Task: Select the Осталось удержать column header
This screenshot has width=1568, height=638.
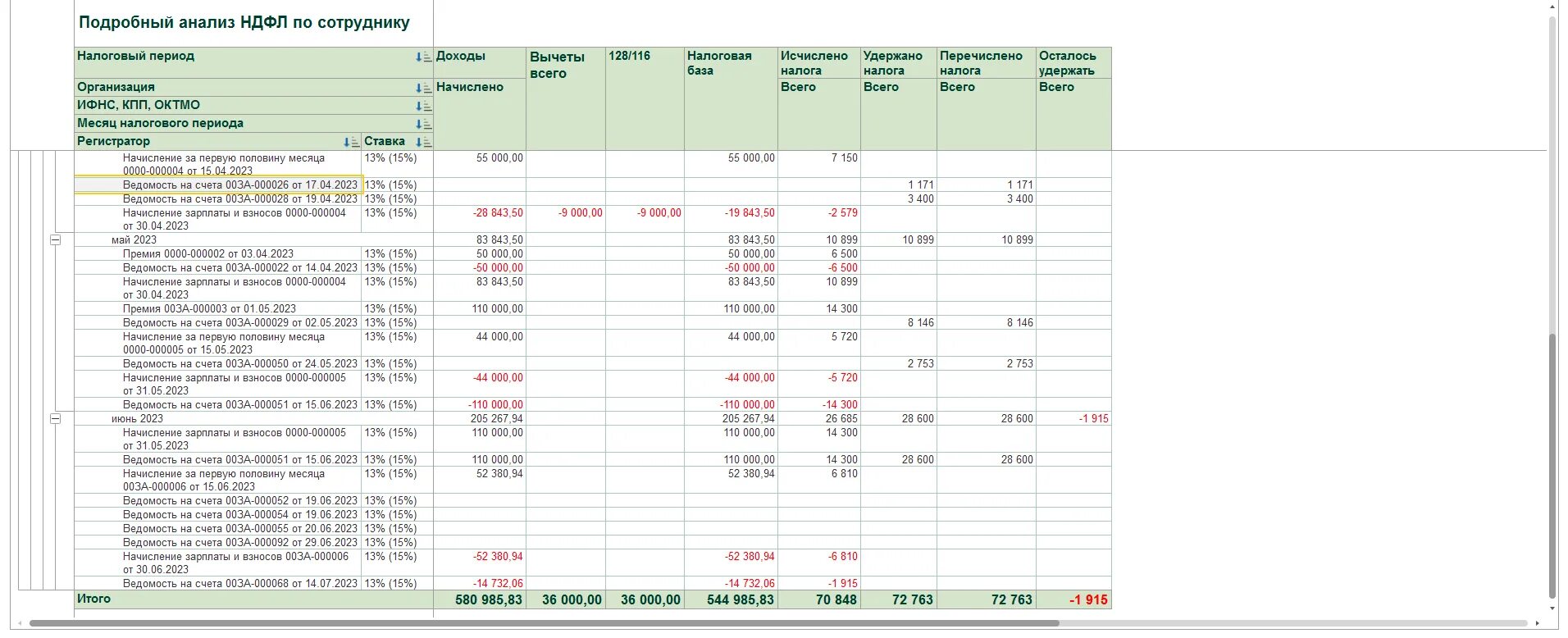Action: [x=1073, y=63]
